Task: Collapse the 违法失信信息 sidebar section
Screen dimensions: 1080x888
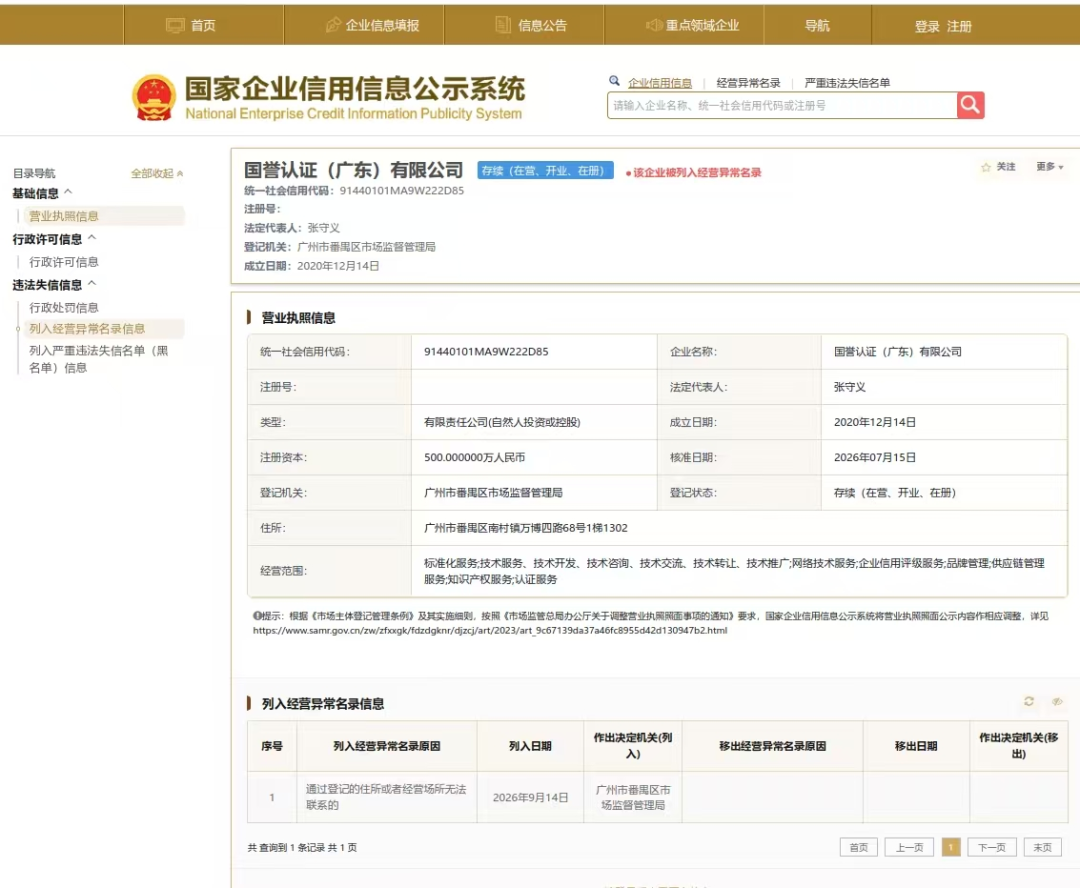Action: (54, 285)
